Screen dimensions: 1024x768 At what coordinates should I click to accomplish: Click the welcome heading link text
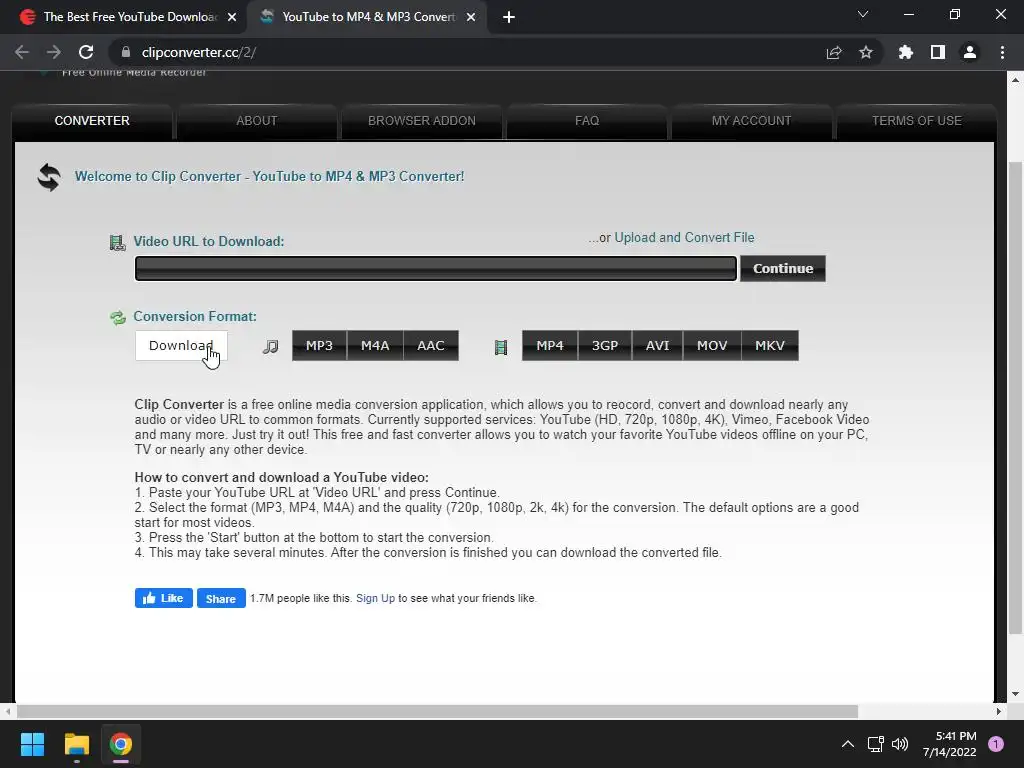[x=269, y=176]
